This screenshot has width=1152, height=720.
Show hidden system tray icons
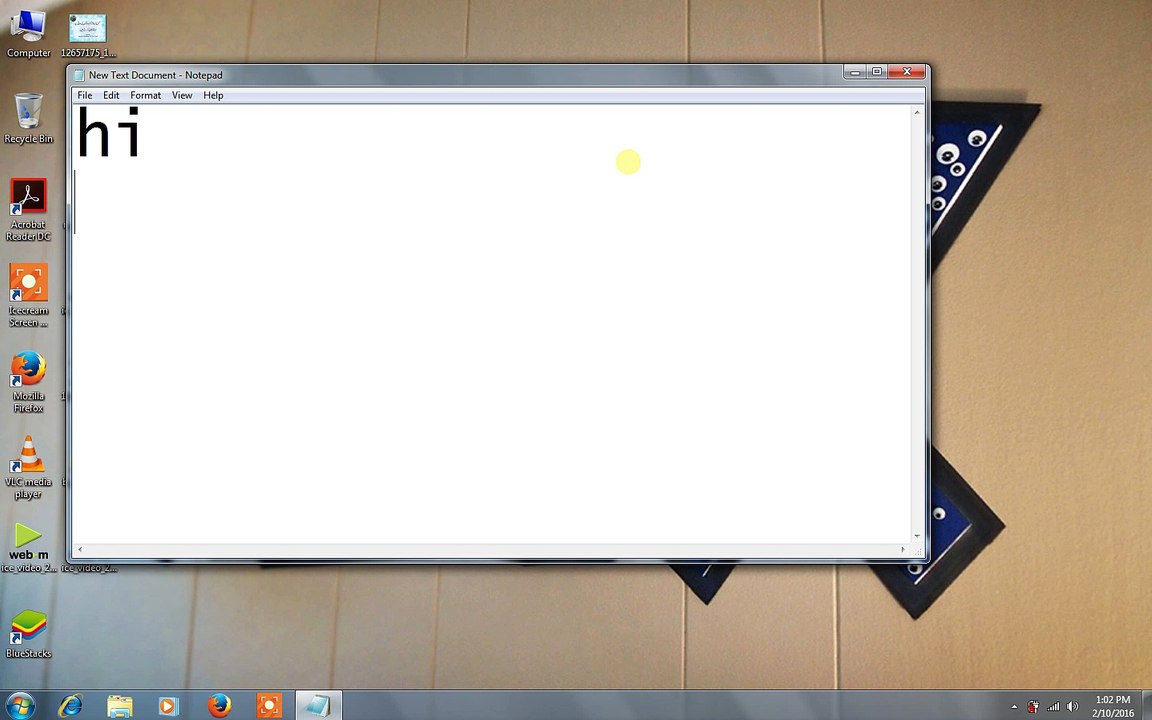pyautogui.click(x=1015, y=707)
